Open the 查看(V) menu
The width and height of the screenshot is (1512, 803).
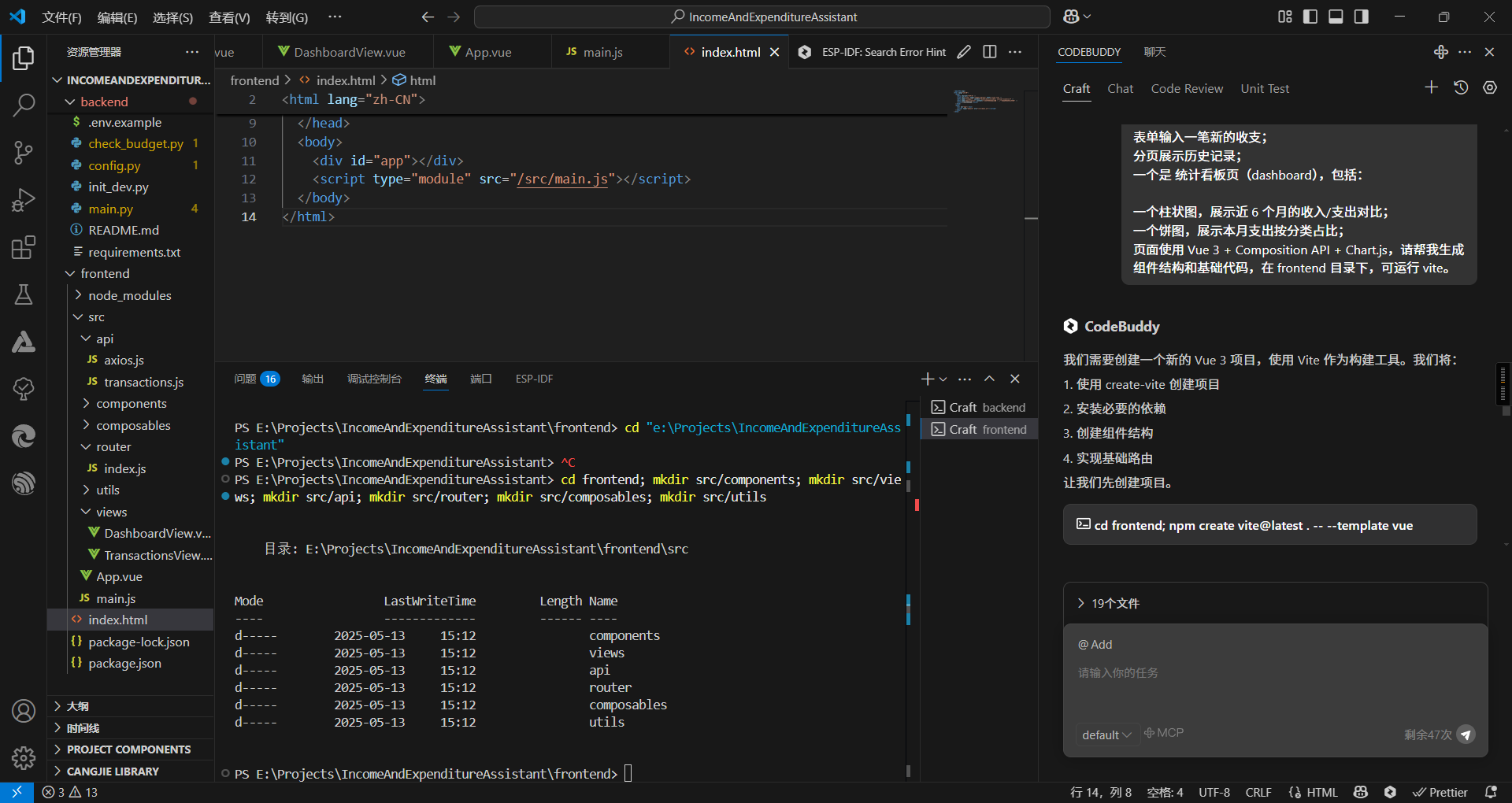[x=229, y=17]
